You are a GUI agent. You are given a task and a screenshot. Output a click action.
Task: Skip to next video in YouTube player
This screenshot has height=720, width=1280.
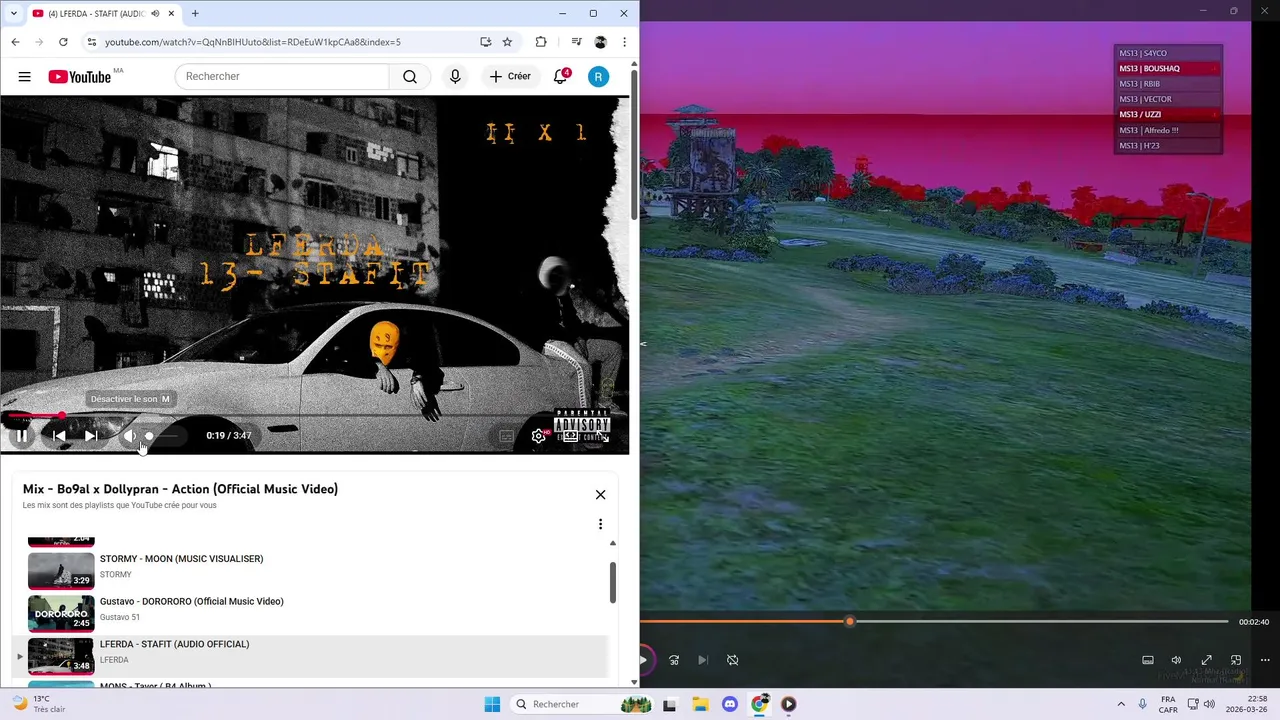click(91, 436)
